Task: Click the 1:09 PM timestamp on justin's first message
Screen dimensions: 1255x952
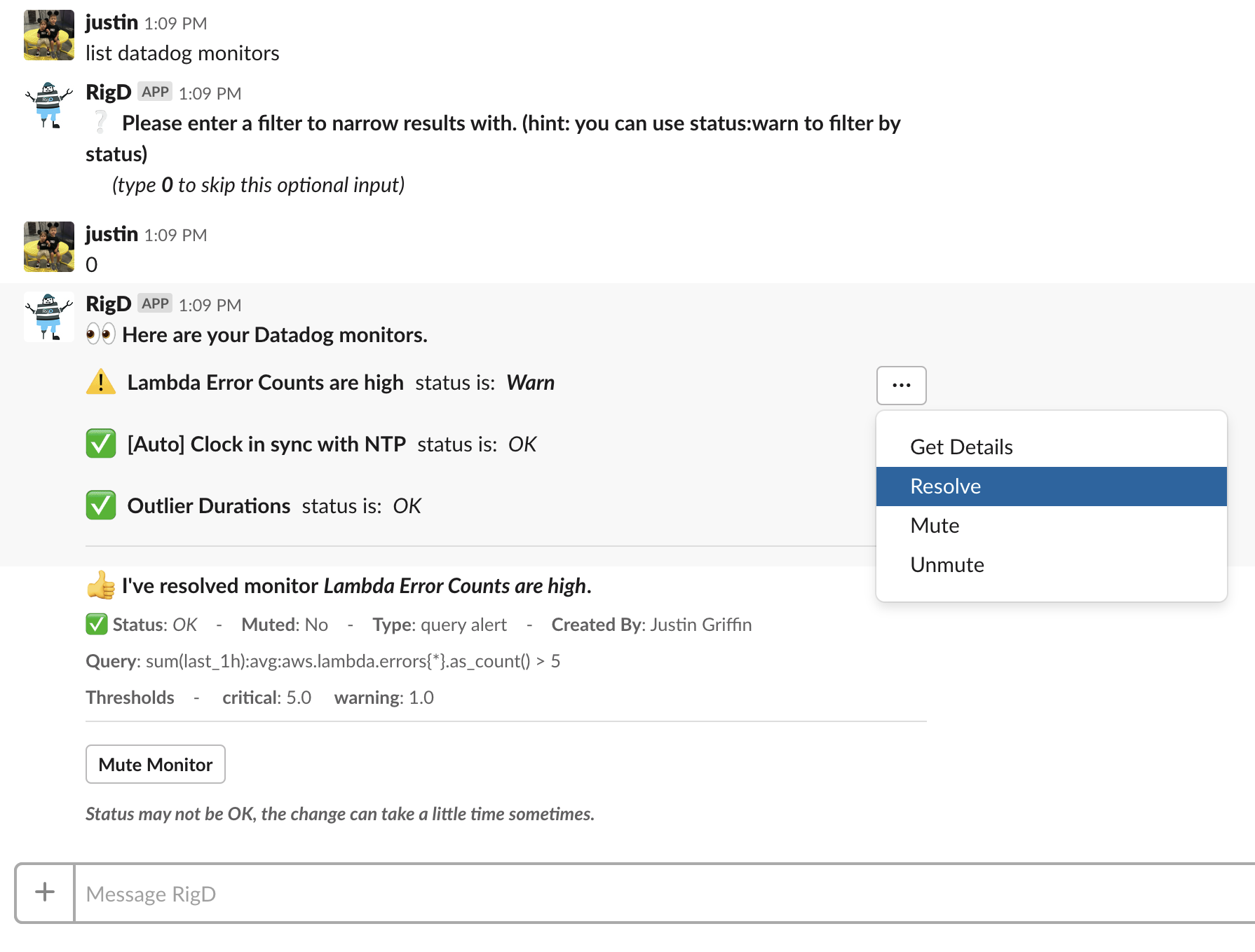Action: tap(175, 23)
